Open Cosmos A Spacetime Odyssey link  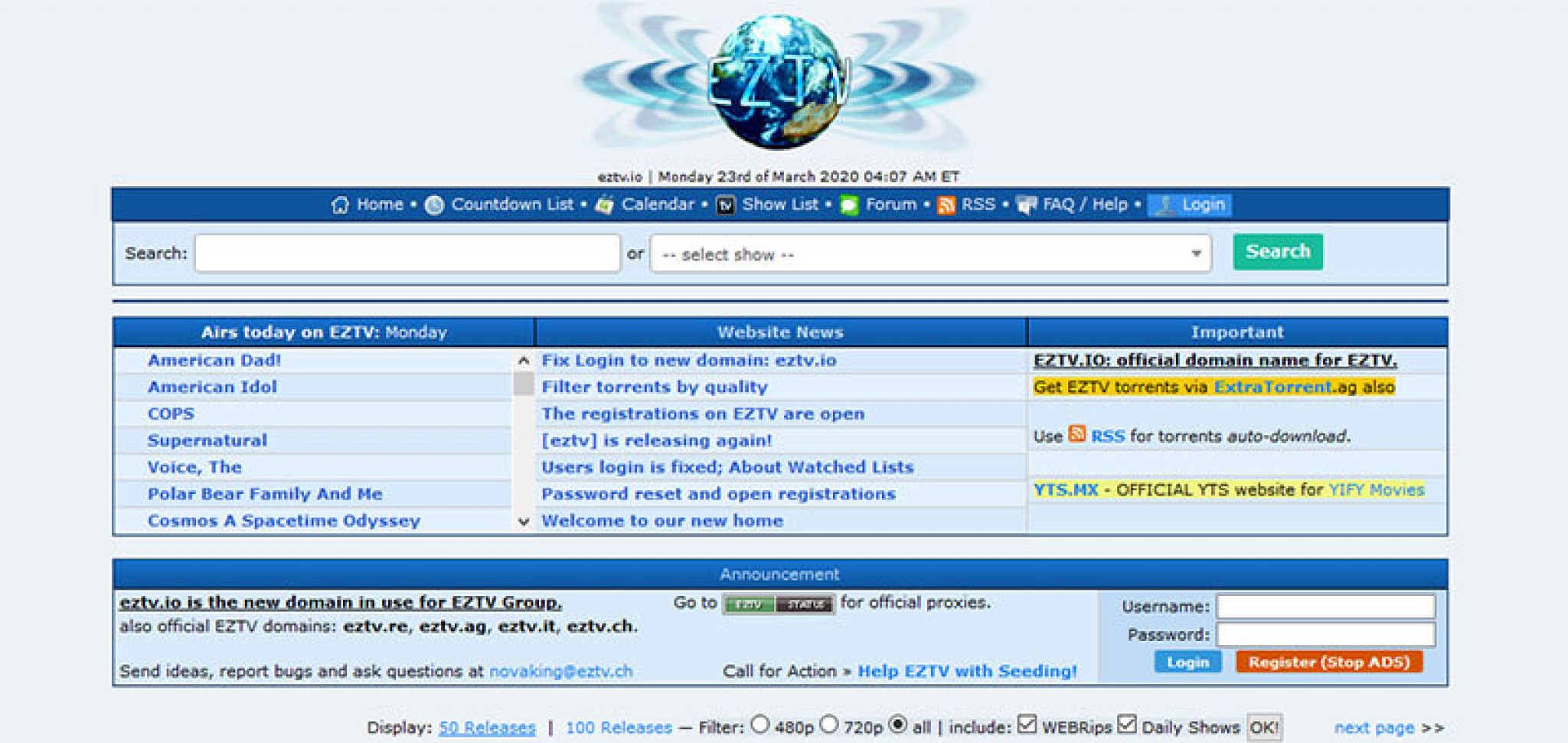tap(284, 521)
